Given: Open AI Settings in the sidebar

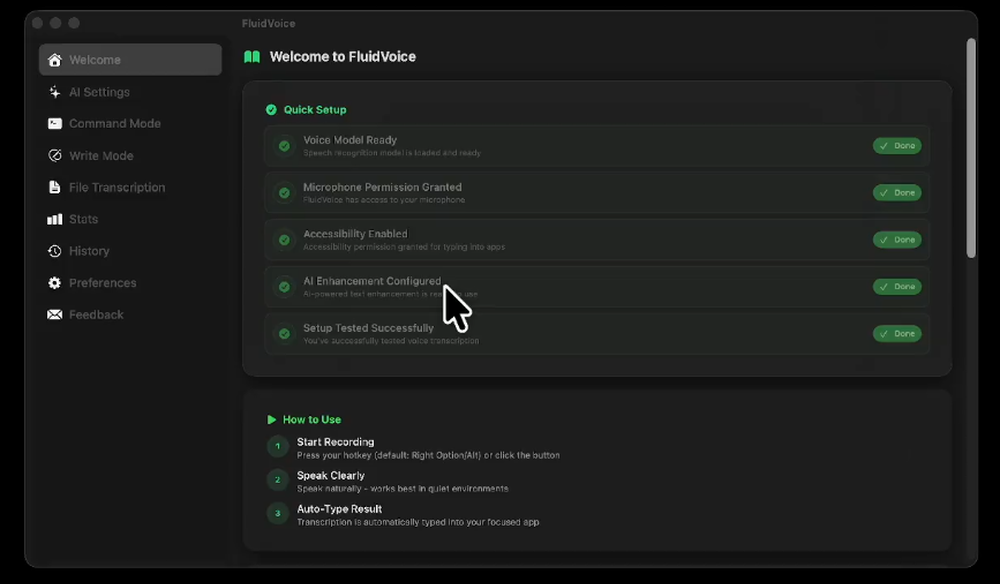Looking at the screenshot, I should coord(99,92).
